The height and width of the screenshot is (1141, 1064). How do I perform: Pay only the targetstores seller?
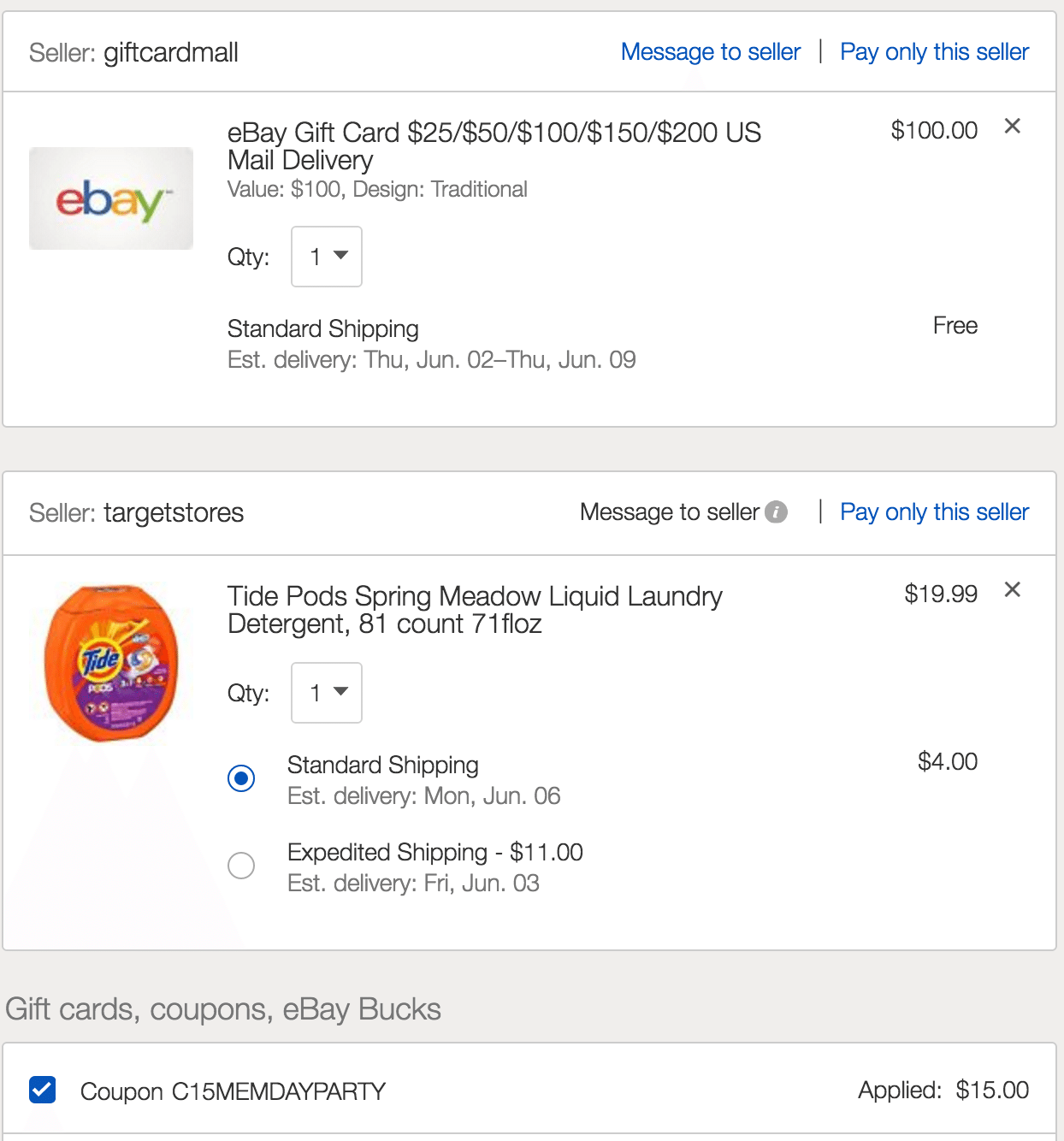[x=934, y=512]
